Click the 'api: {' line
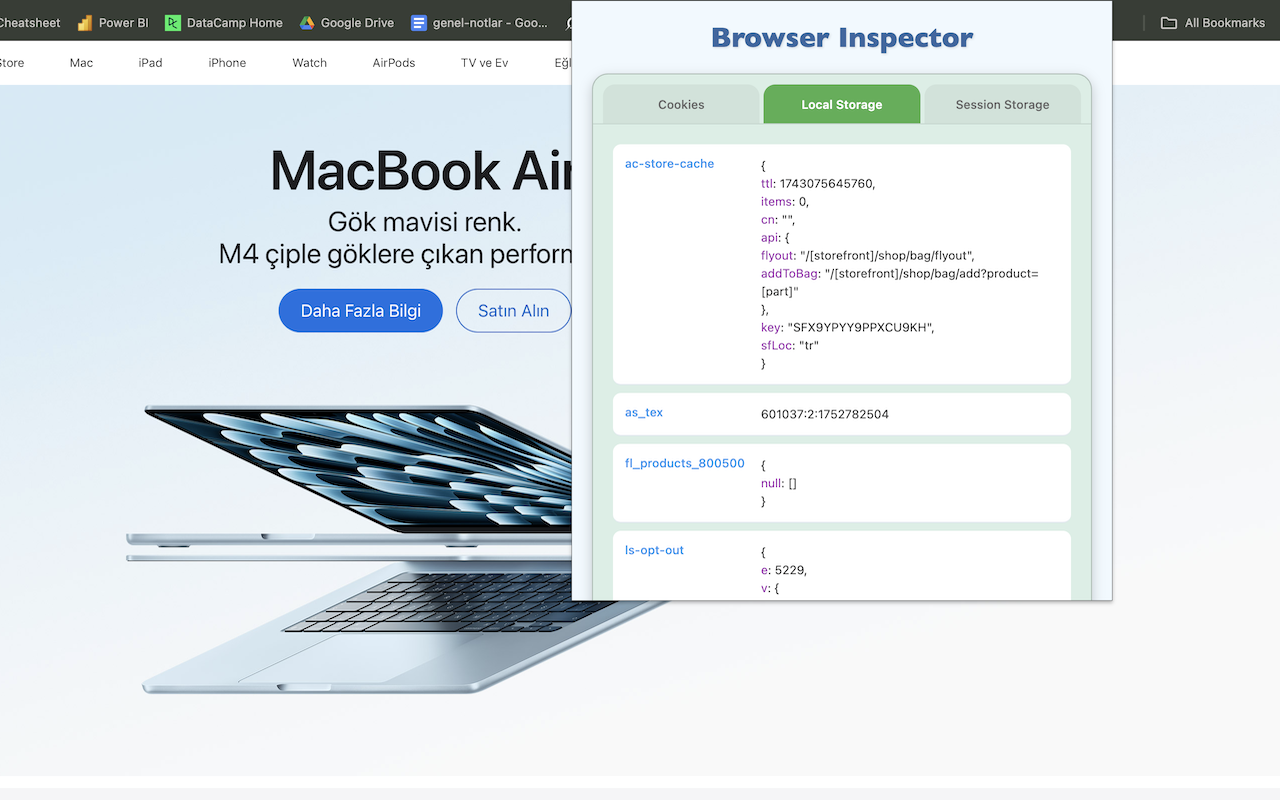Viewport: 1280px width, 800px height. coord(776,238)
